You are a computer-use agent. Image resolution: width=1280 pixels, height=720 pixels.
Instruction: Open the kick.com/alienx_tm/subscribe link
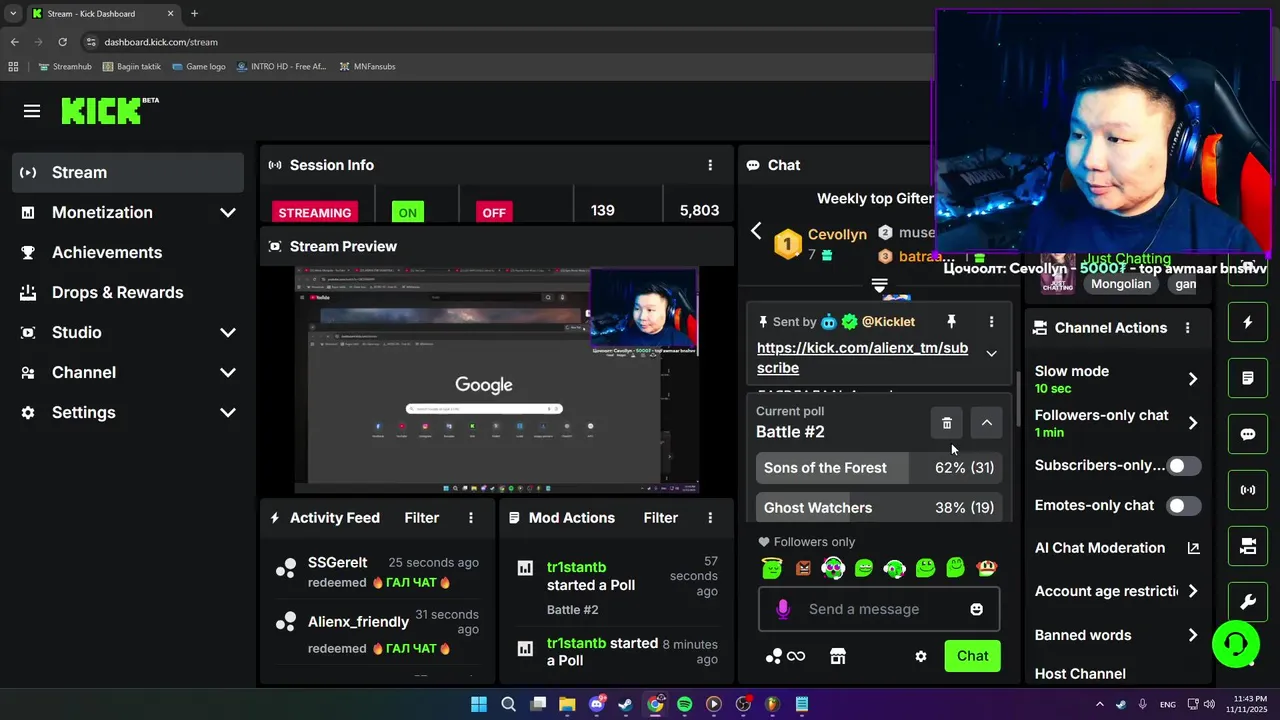[x=862, y=358]
